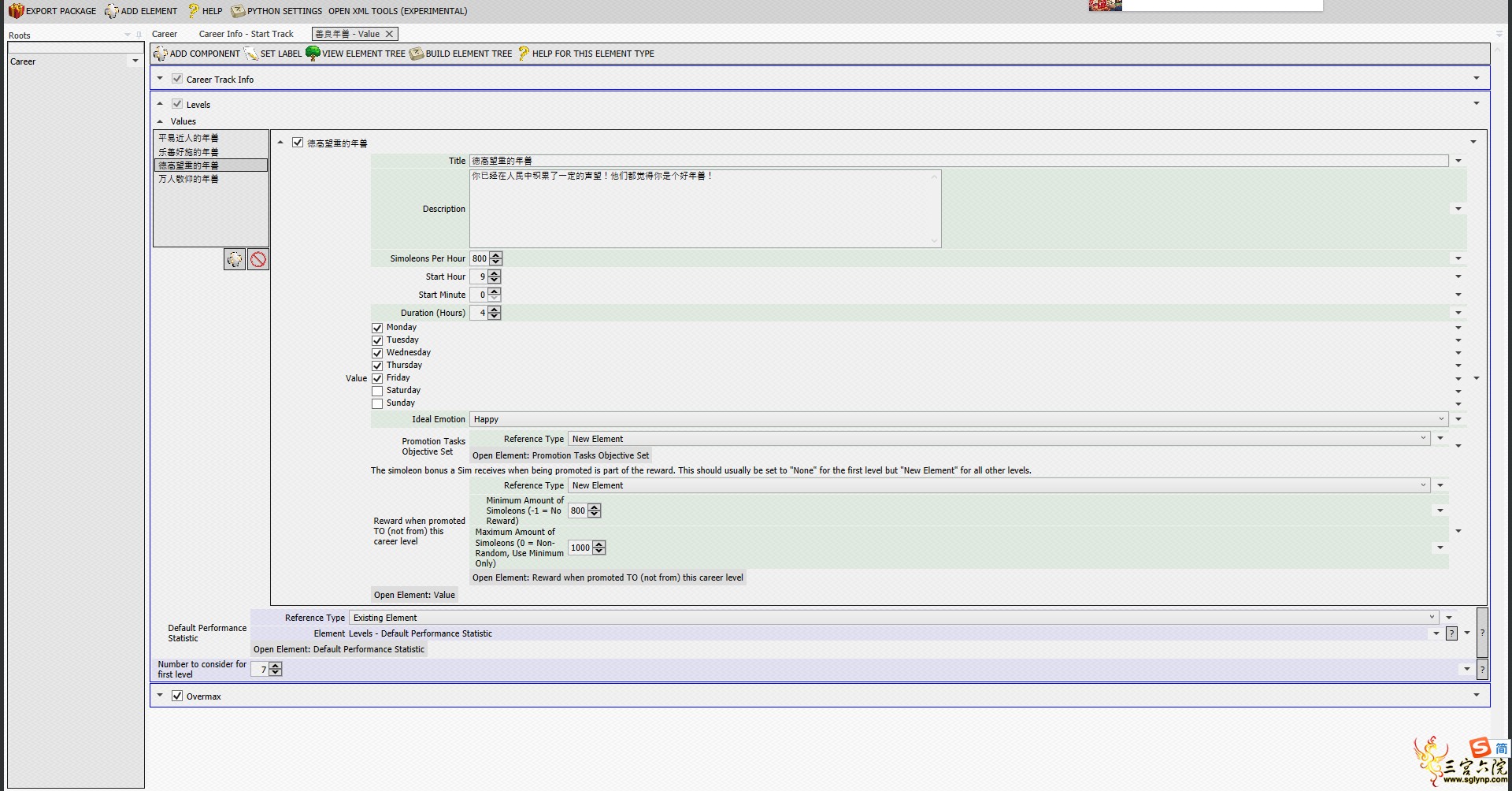Viewport: 1512px width, 791px height.
Task: Click the red delete value button under the Values list
Action: click(x=258, y=259)
